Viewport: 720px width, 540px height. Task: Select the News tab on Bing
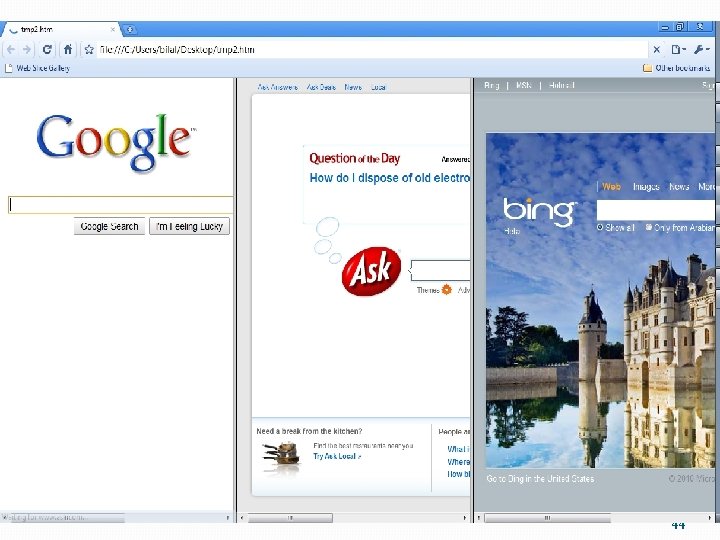click(679, 186)
